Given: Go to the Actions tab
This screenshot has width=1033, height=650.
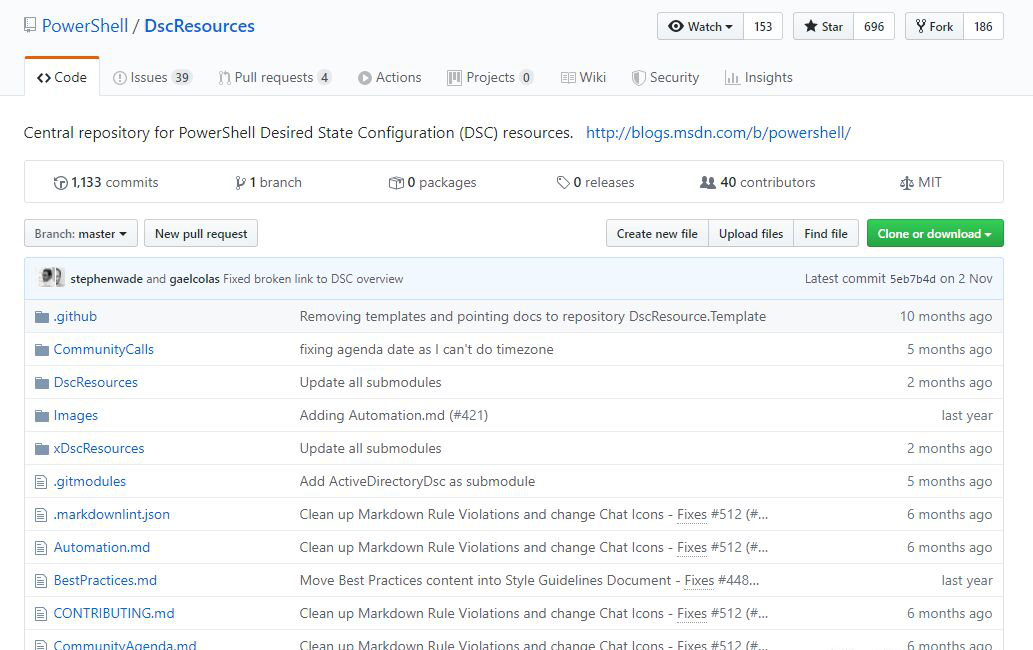Looking at the screenshot, I should point(390,77).
